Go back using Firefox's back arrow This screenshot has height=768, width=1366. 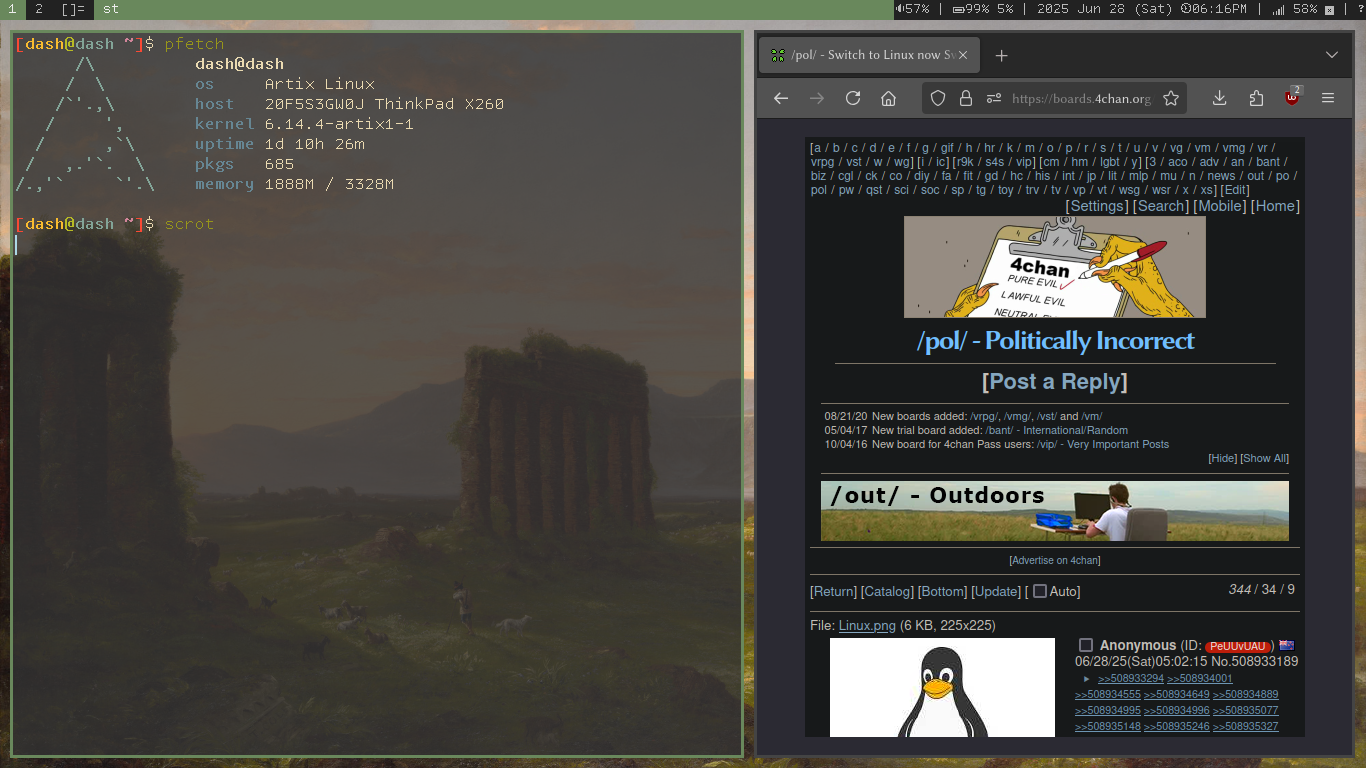click(x=781, y=98)
